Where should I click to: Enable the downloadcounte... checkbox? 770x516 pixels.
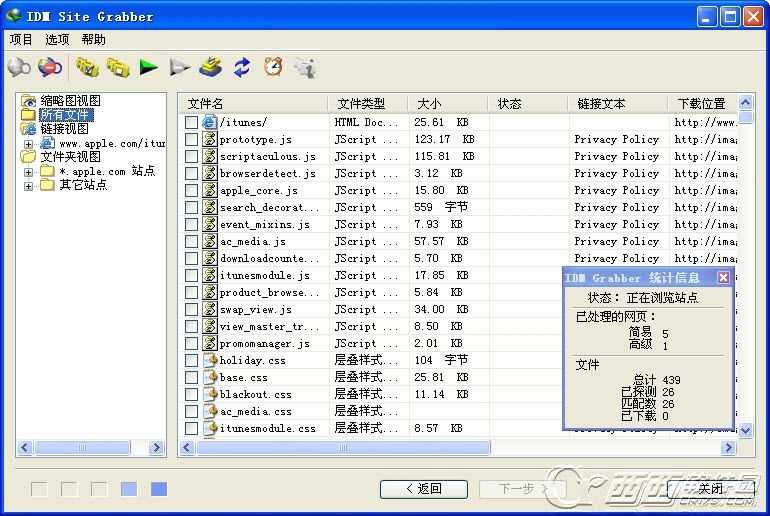tap(192, 258)
